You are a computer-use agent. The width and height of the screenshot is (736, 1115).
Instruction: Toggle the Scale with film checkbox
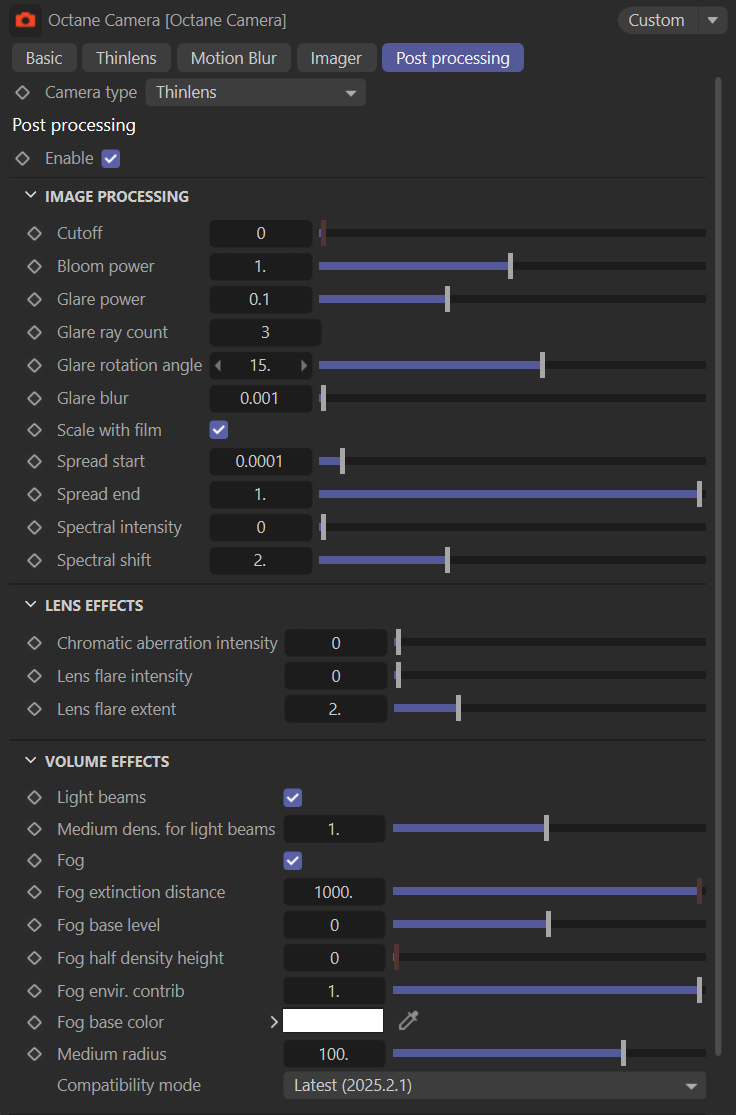click(x=218, y=430)
